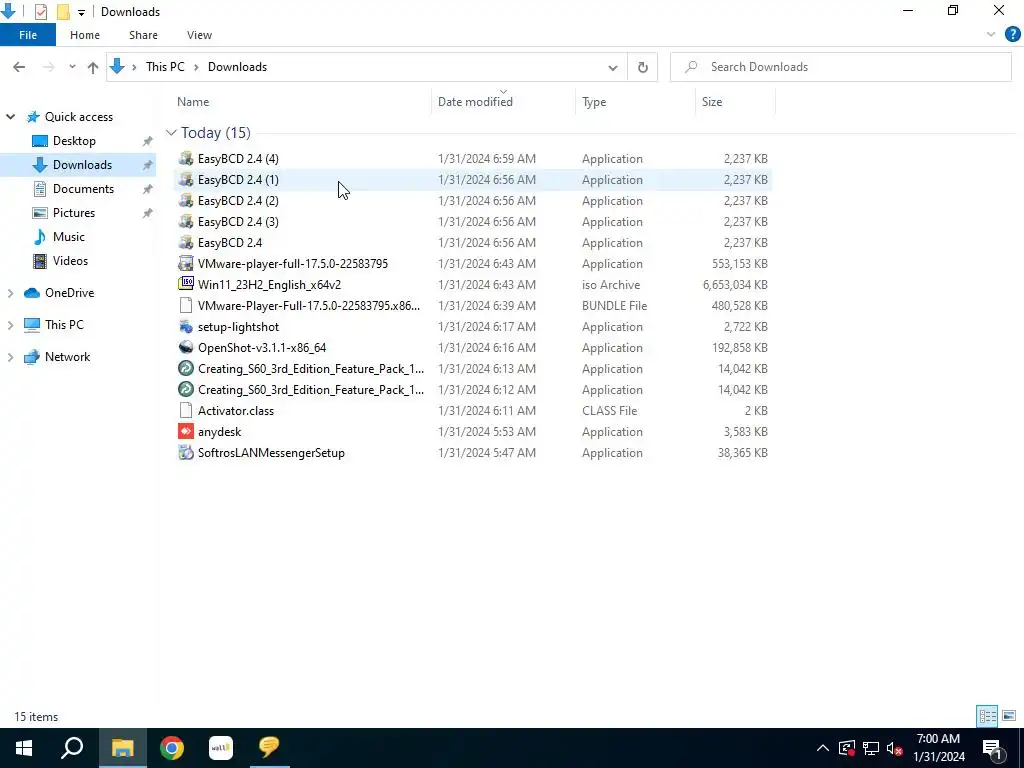Expand the Network tree node

tap(10, 357)
